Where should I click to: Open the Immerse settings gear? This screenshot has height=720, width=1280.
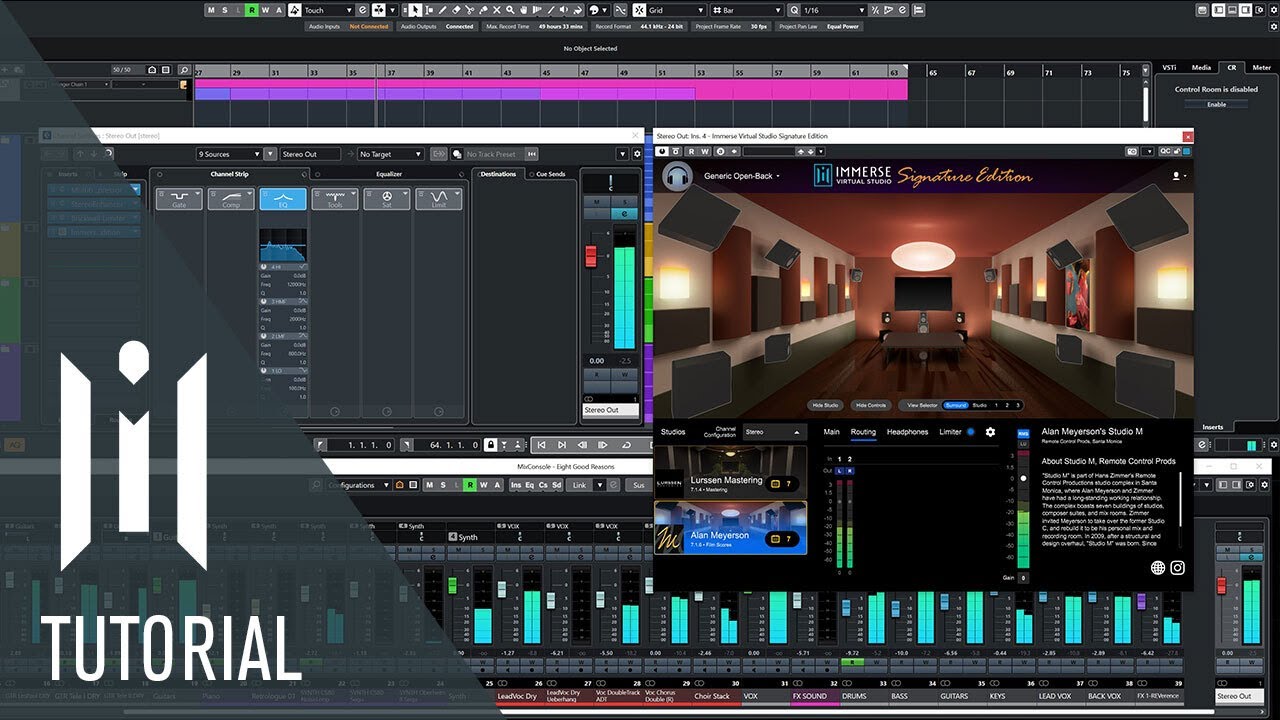coord(990,432)
